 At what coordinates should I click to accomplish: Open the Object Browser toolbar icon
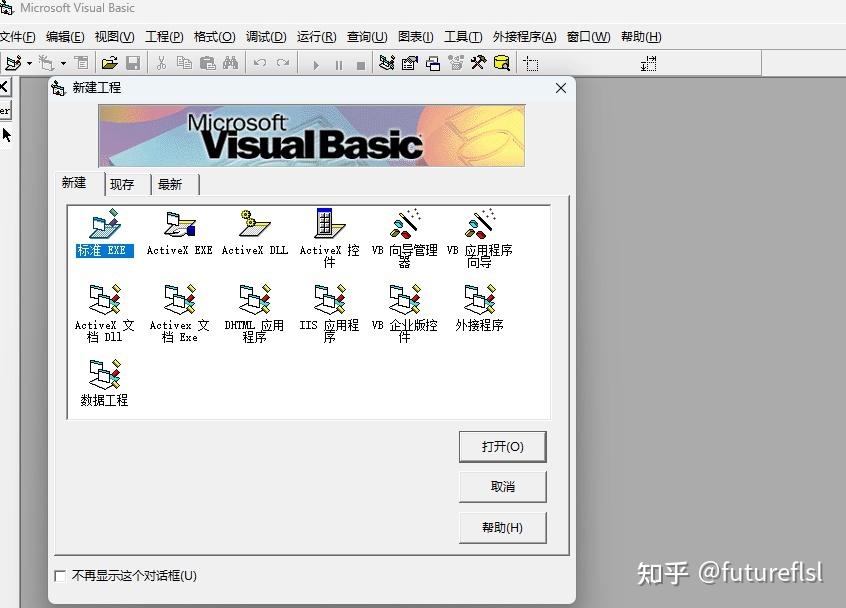456,63
